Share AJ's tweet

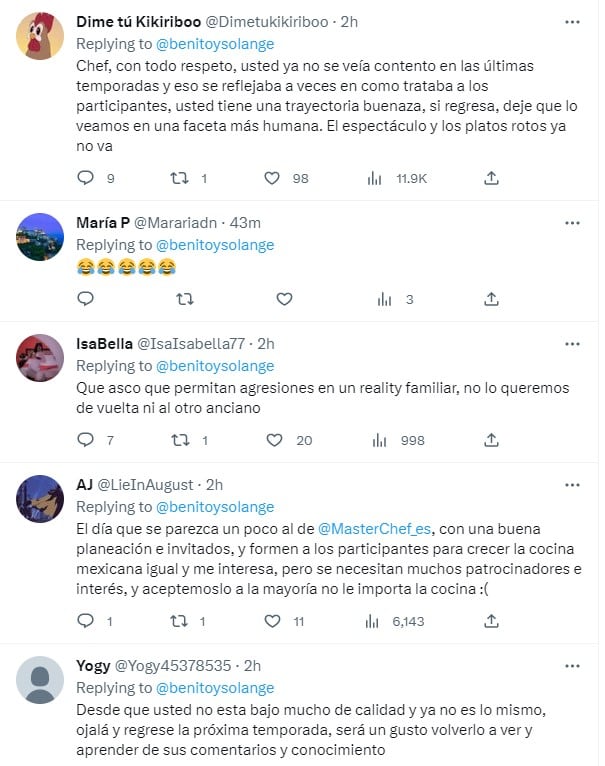tap(491, 621)
